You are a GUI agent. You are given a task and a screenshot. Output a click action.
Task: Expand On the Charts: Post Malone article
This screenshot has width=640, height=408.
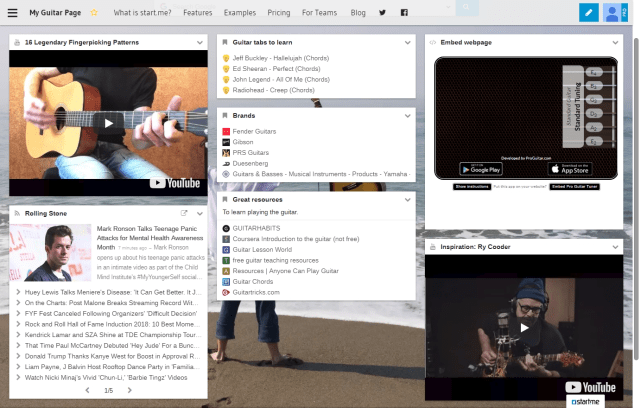click(x=18, y=303)
